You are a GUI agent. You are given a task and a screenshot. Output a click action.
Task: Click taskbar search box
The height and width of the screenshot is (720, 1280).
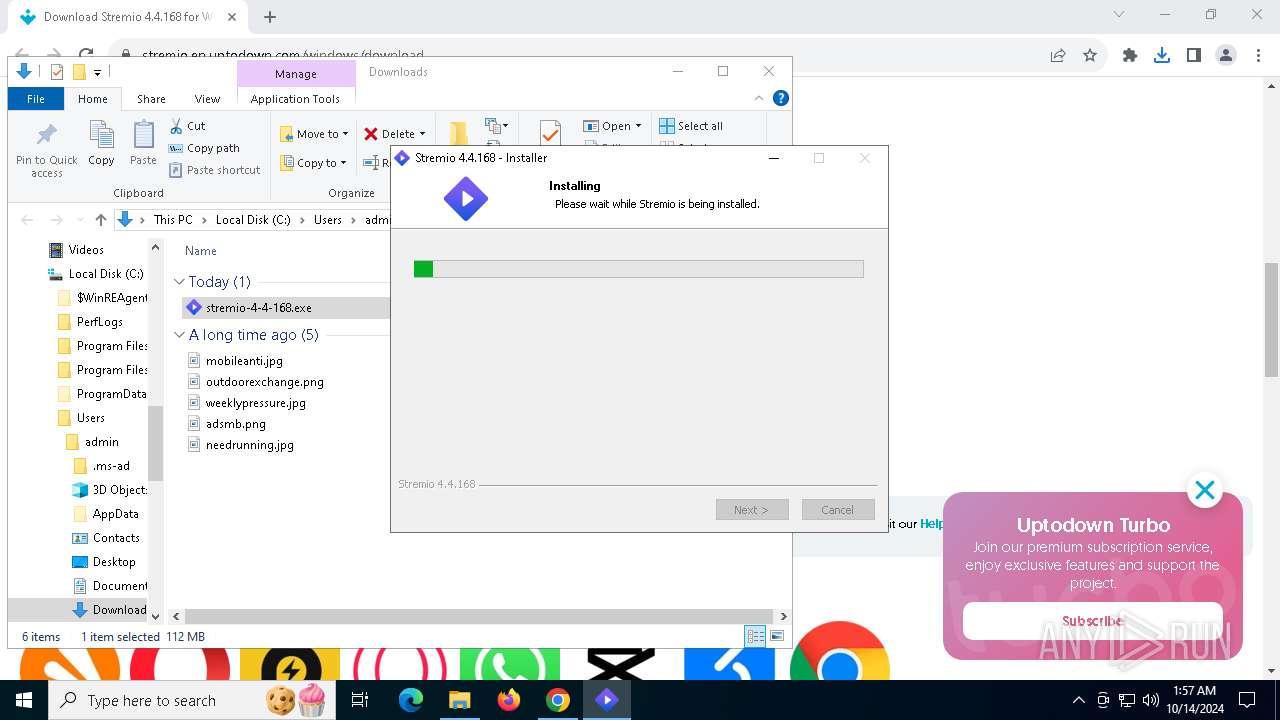[x=190, y=700]
